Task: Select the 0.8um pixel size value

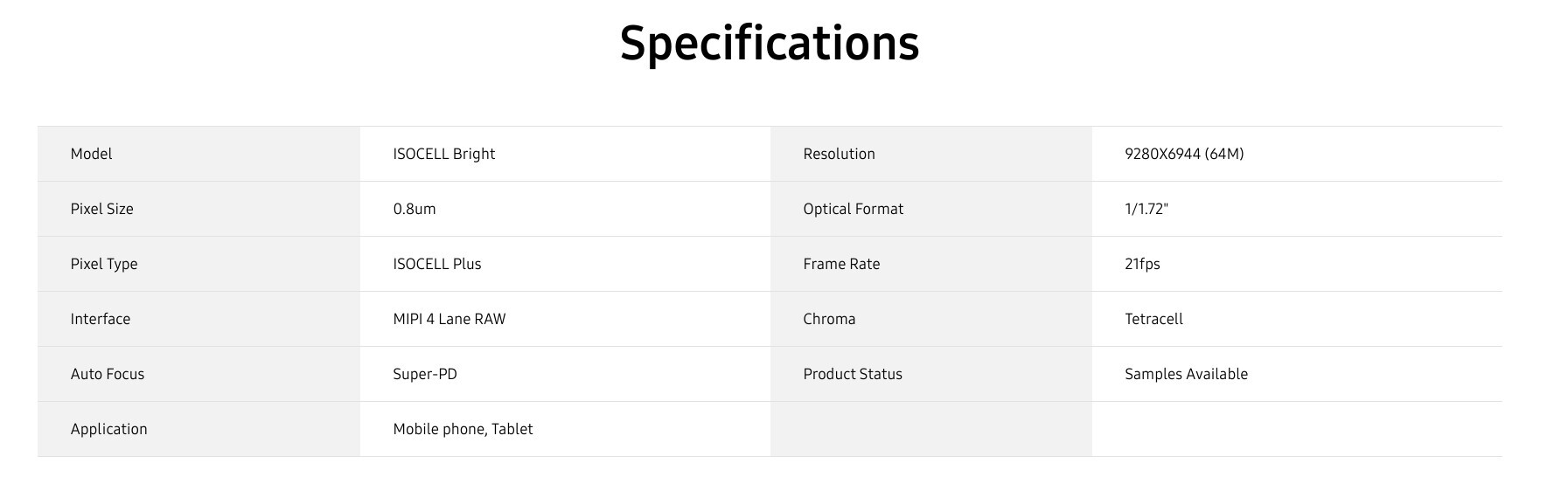Action: pos(415,209)
